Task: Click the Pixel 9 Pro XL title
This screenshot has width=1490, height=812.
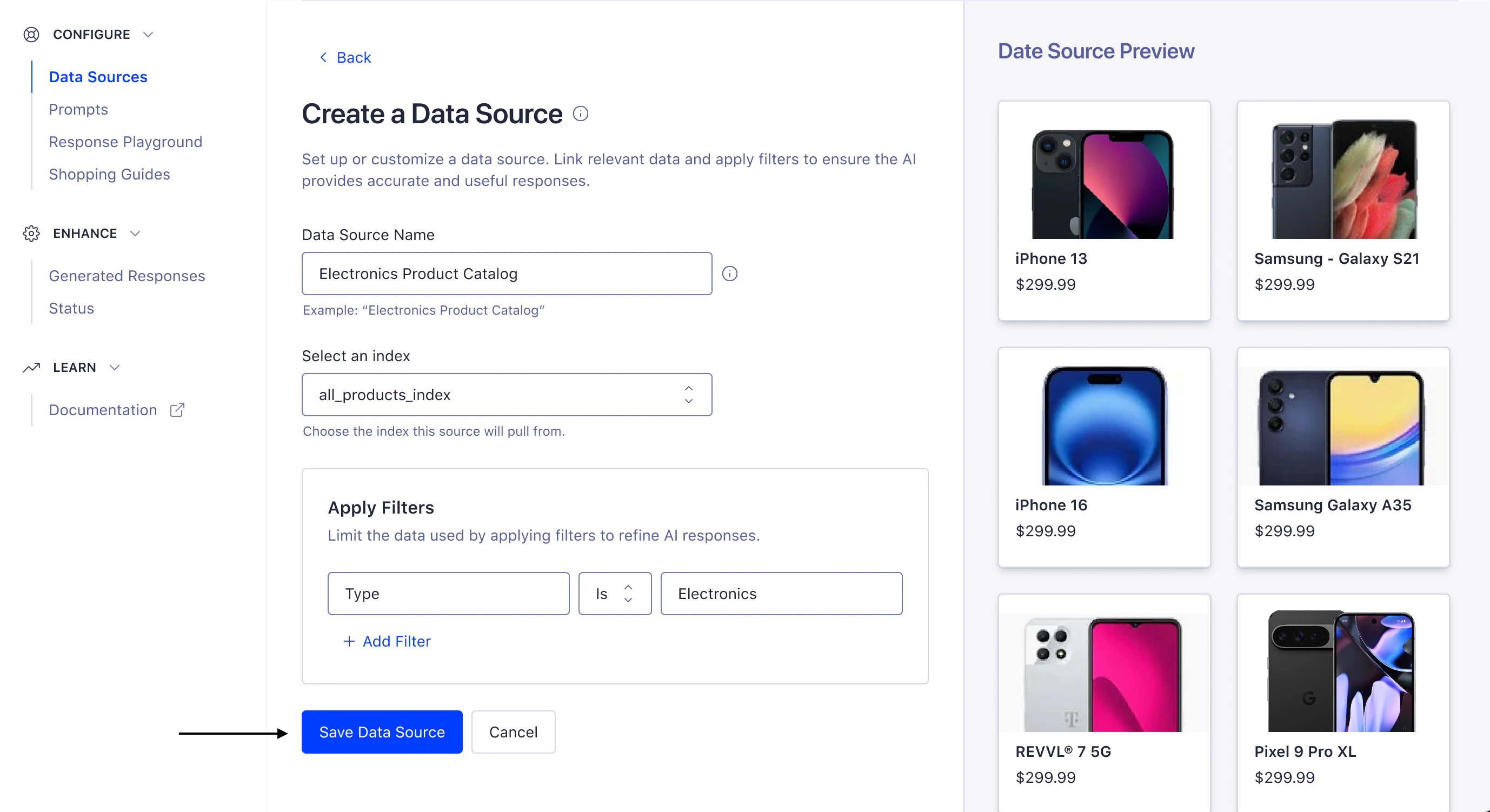Action: [x=1305, y=751]
